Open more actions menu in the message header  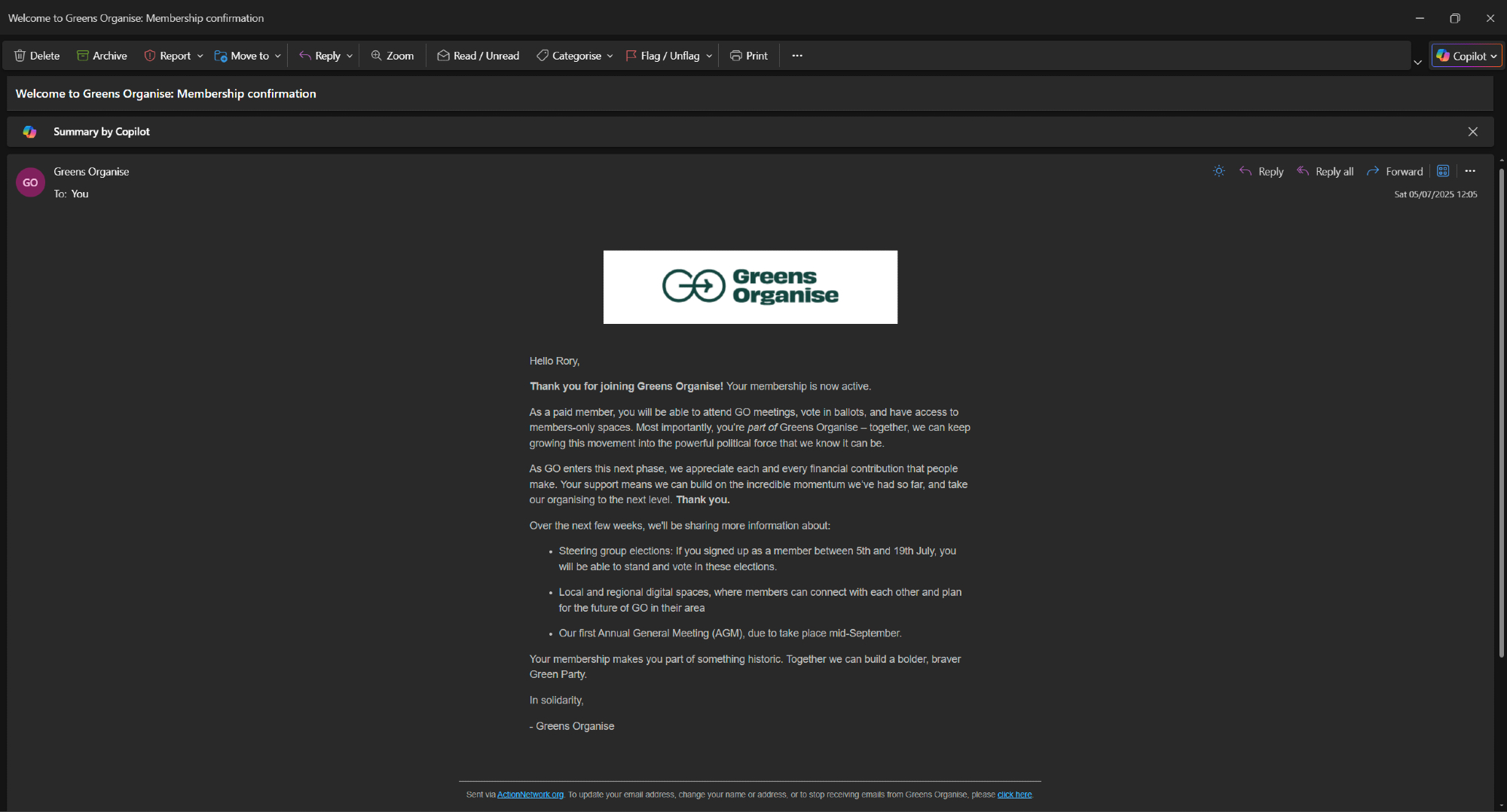[x=1470, y=171]
